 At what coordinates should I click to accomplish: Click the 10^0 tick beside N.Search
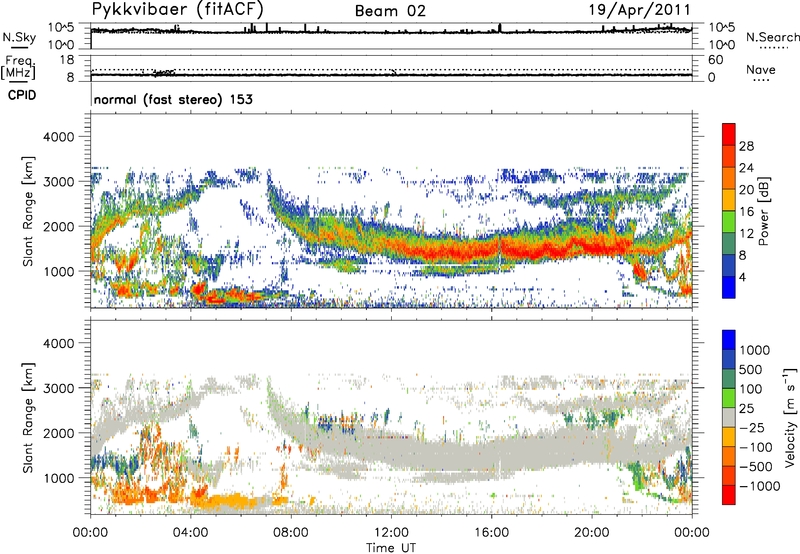[x=722, y=45]
